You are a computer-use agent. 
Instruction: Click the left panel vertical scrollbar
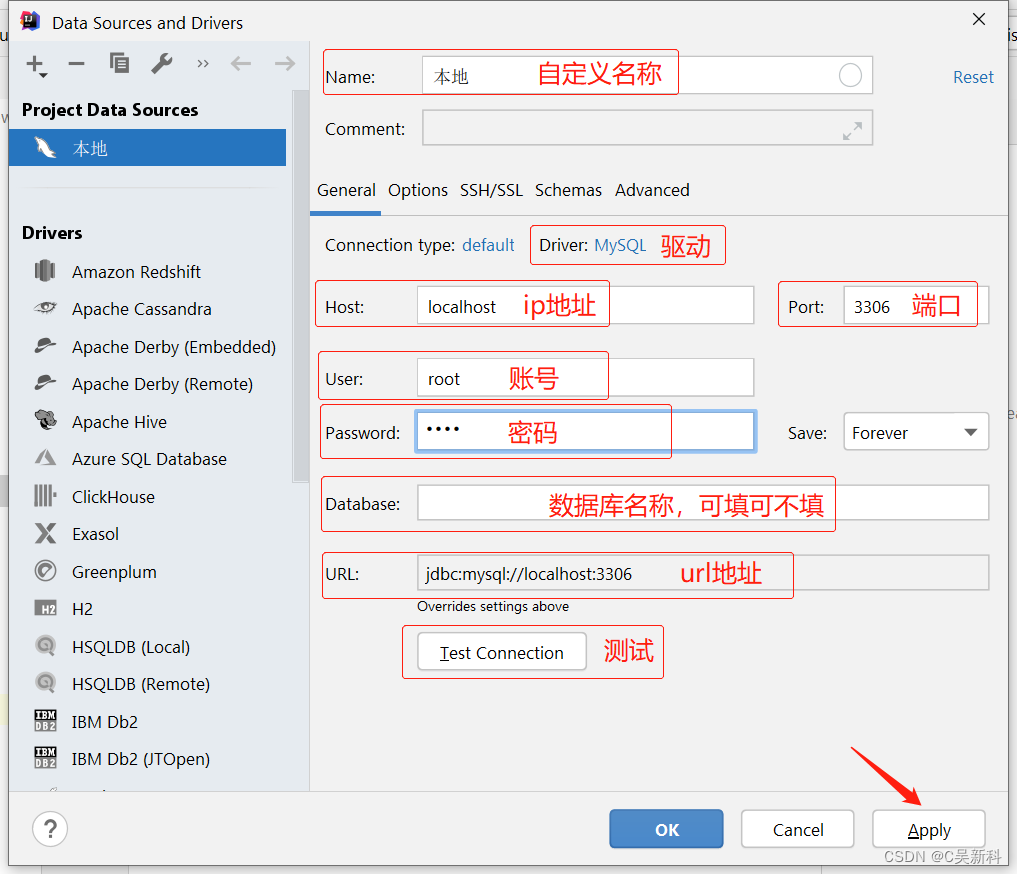(300, 285)
